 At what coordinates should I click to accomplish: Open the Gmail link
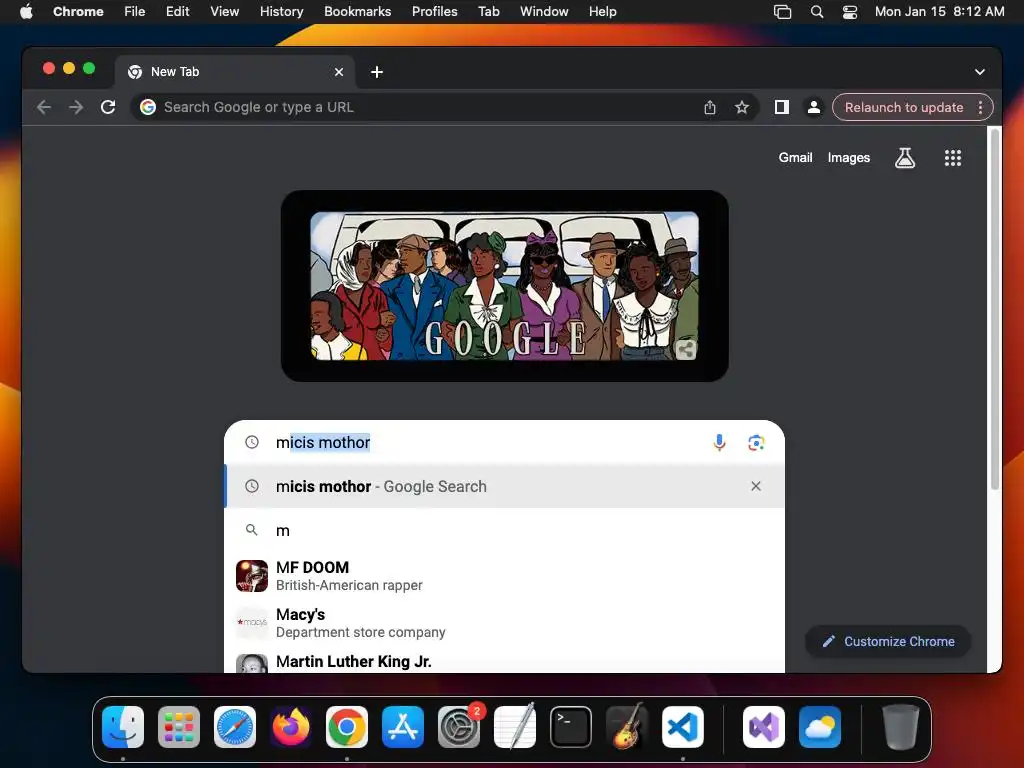(795, 157)
